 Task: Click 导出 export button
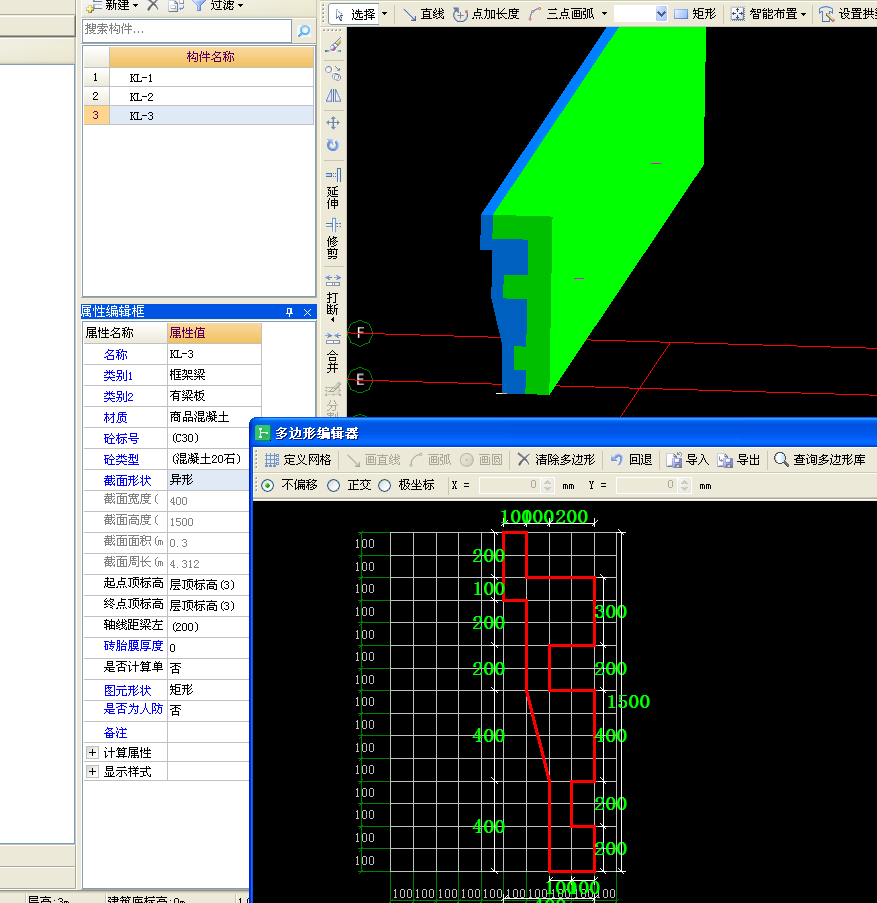(739, 460)
